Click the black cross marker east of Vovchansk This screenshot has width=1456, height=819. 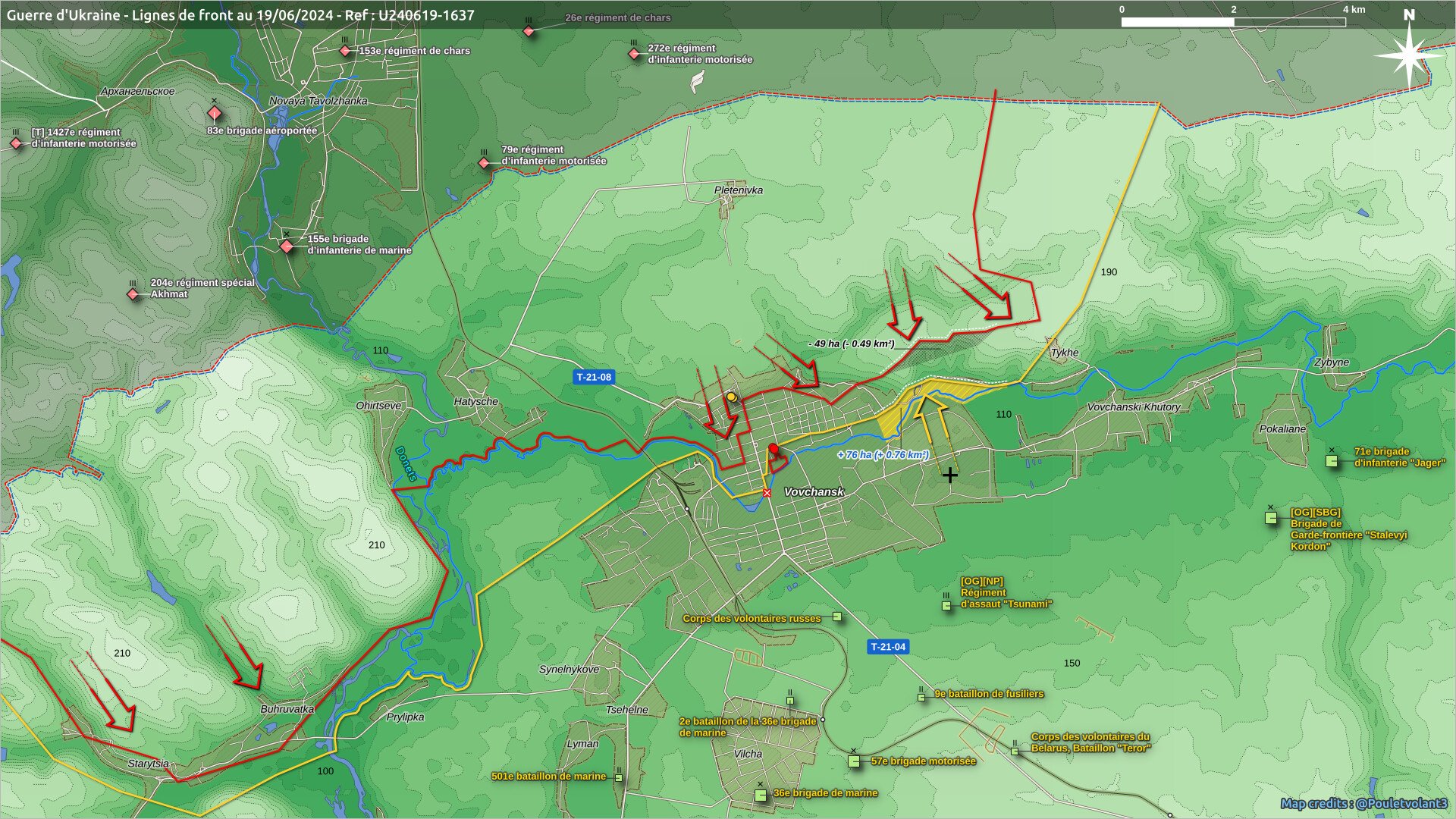pos(949,475)
